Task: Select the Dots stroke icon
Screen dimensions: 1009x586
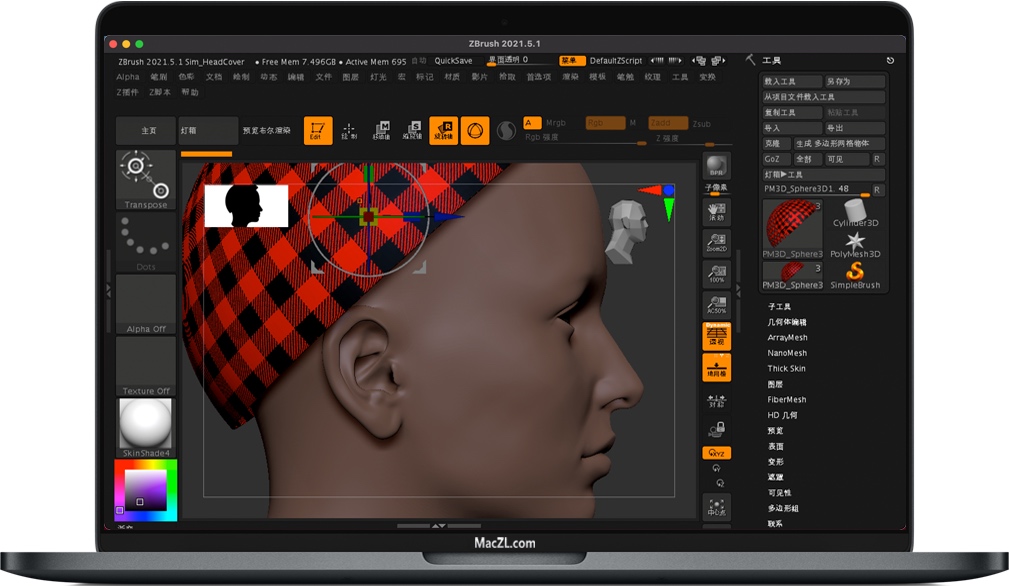Action: (x=144, y=238)
